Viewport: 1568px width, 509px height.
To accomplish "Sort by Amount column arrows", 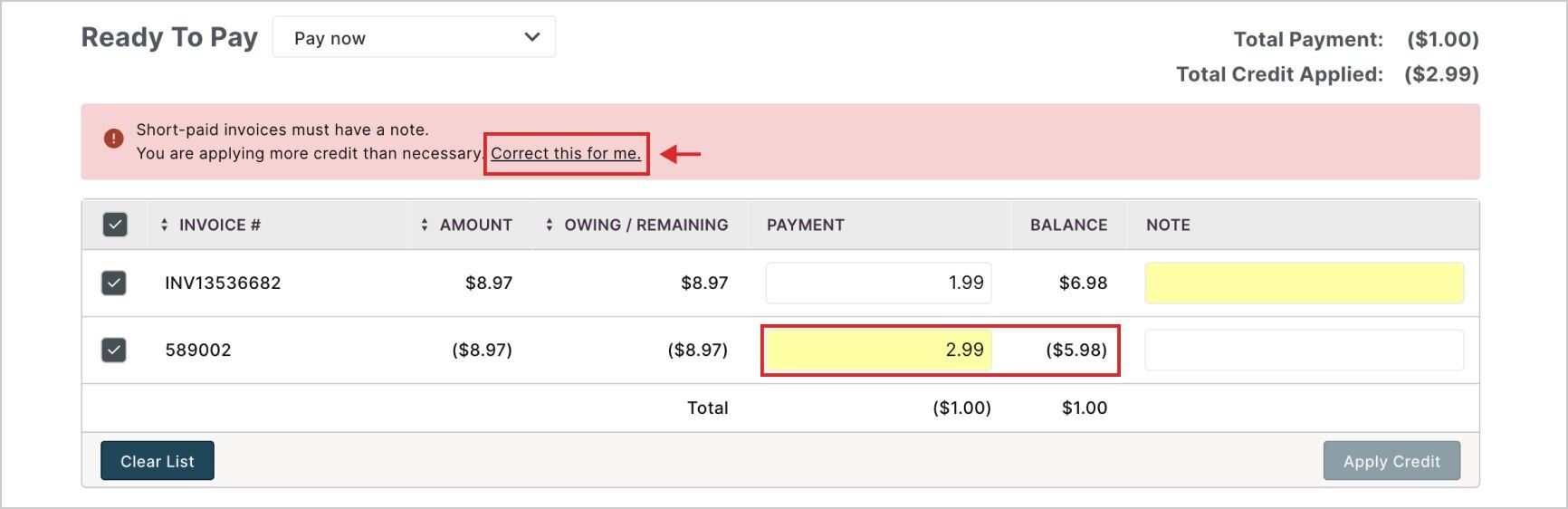I will [425, 225].
